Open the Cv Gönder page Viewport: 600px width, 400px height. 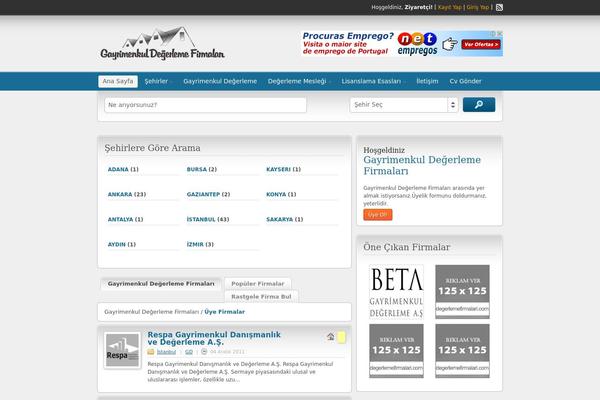(x=465, y=81)
